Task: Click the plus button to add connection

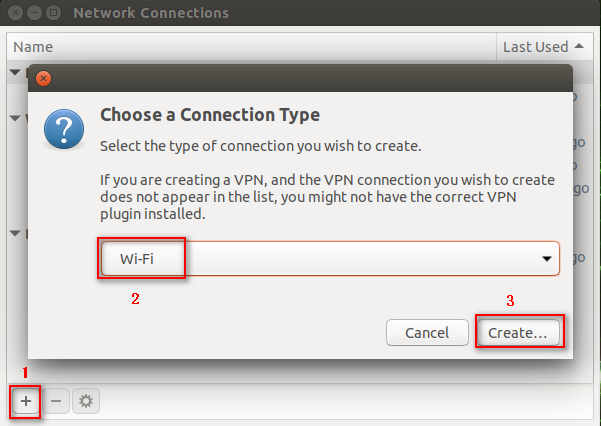Action: [x=26, y=401]
